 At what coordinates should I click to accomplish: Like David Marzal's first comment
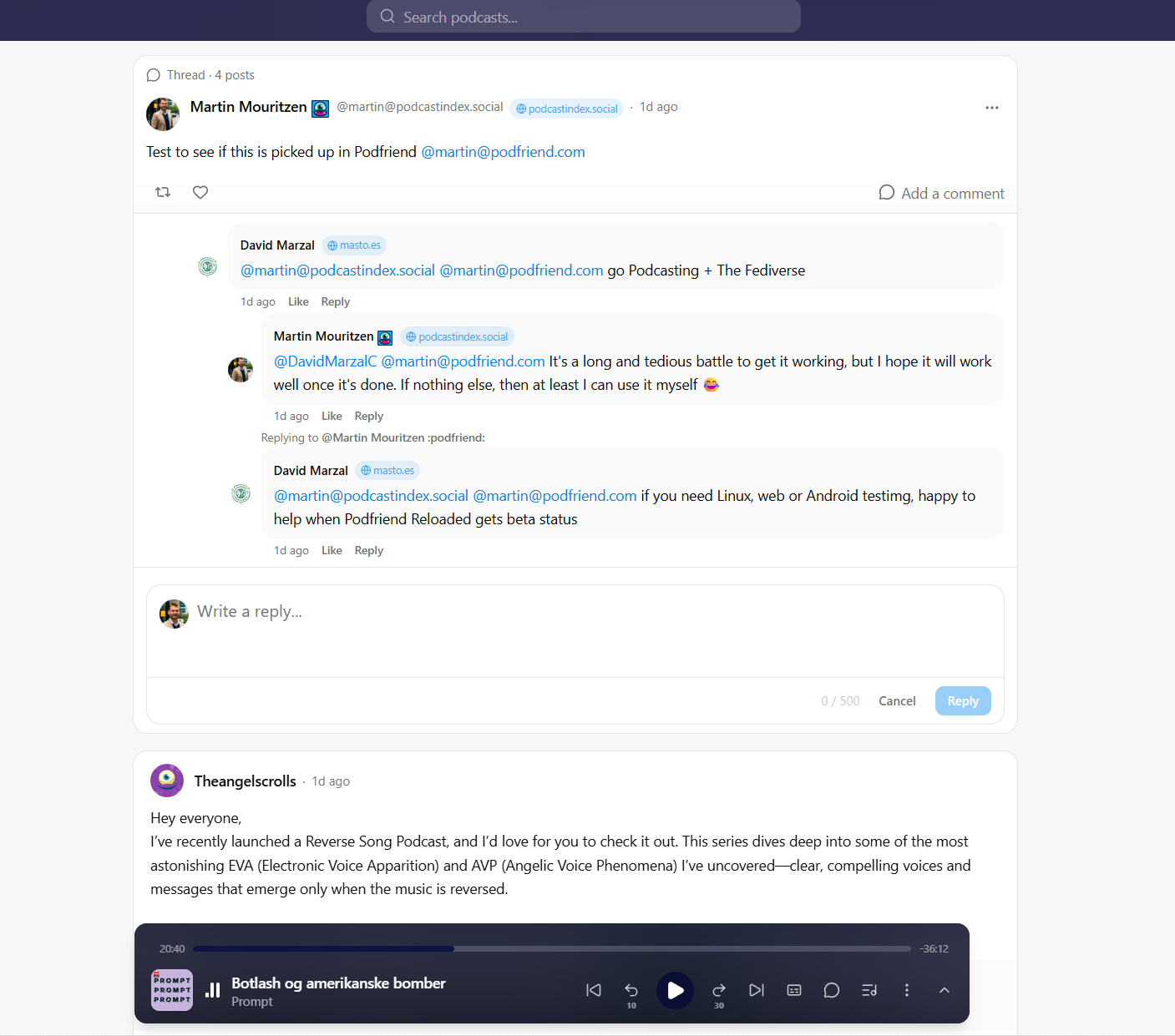[x=298, y=302]
